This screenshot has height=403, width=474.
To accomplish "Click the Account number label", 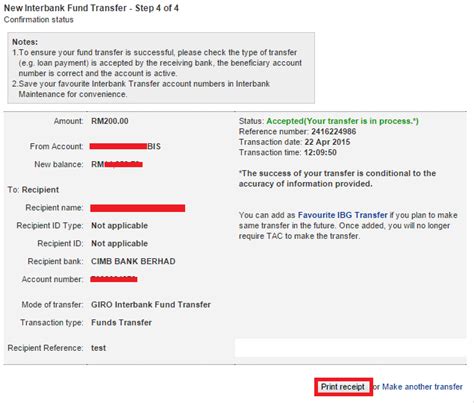I will pyautogui.click(x=52, y=279).
